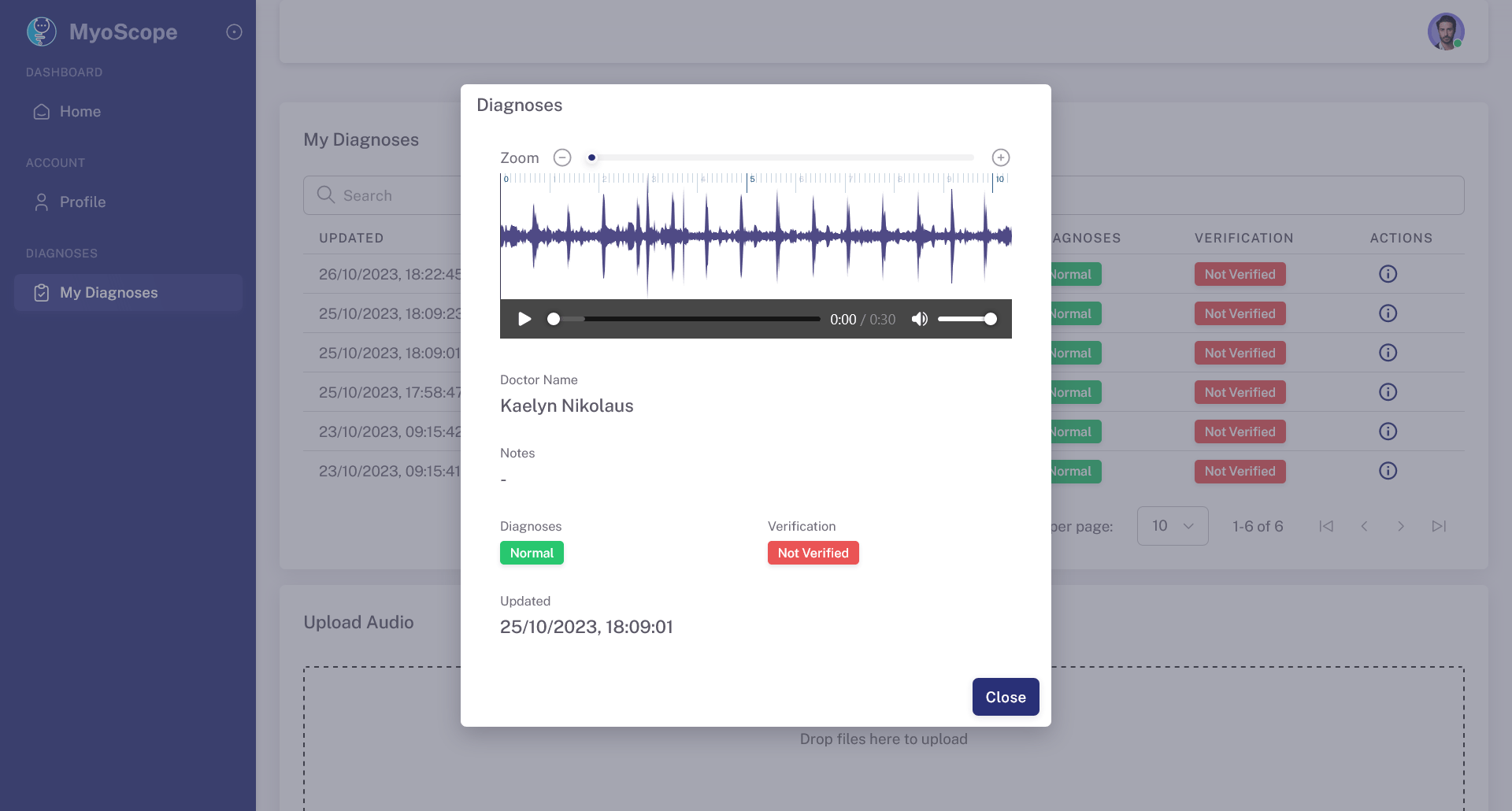Click the MyoScope logo icon
Screen dimensions: 1512x811
coord(42,31)
